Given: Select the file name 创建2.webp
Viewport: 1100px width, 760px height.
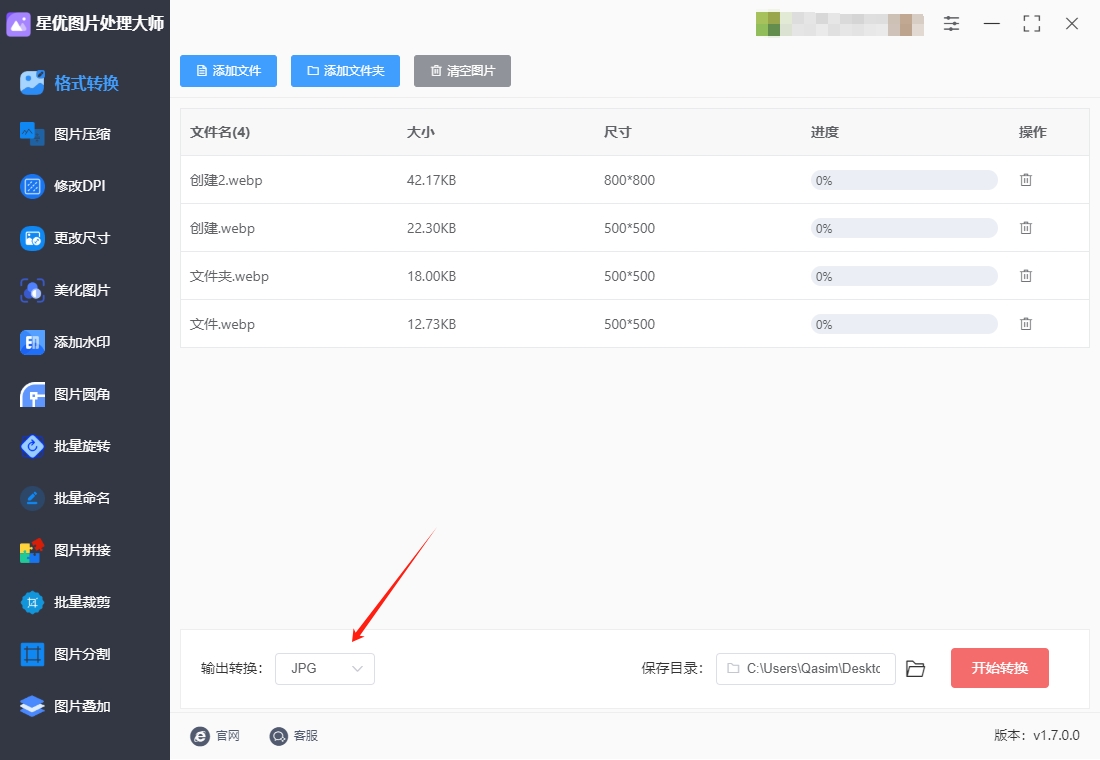Looking at the screenshot, I should [226, 180].
